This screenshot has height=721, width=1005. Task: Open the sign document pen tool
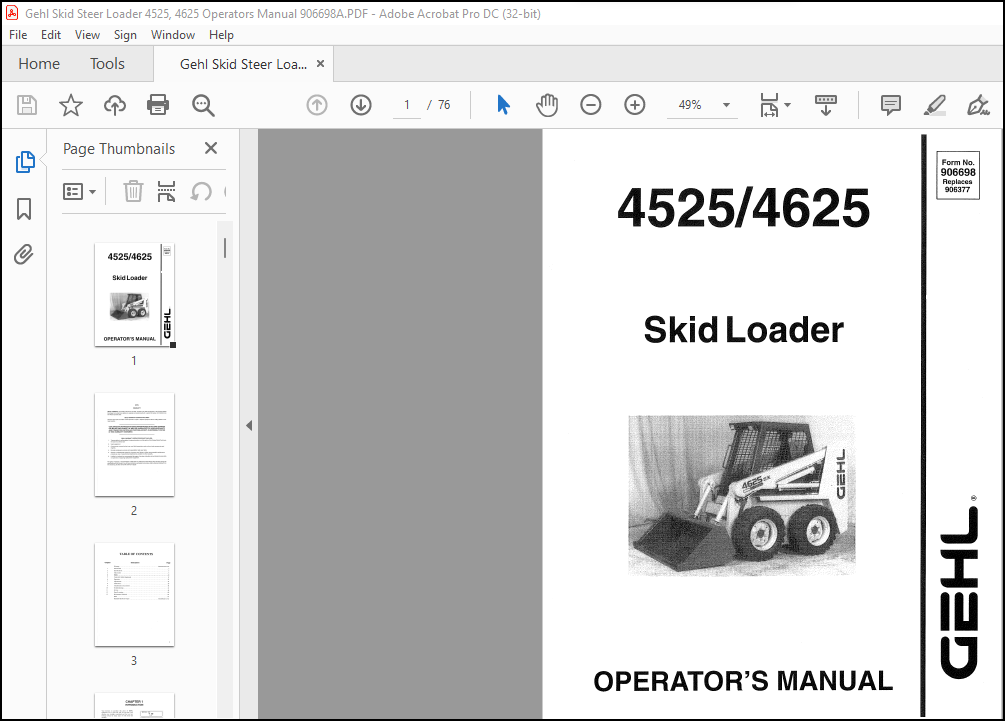point(978,104)
